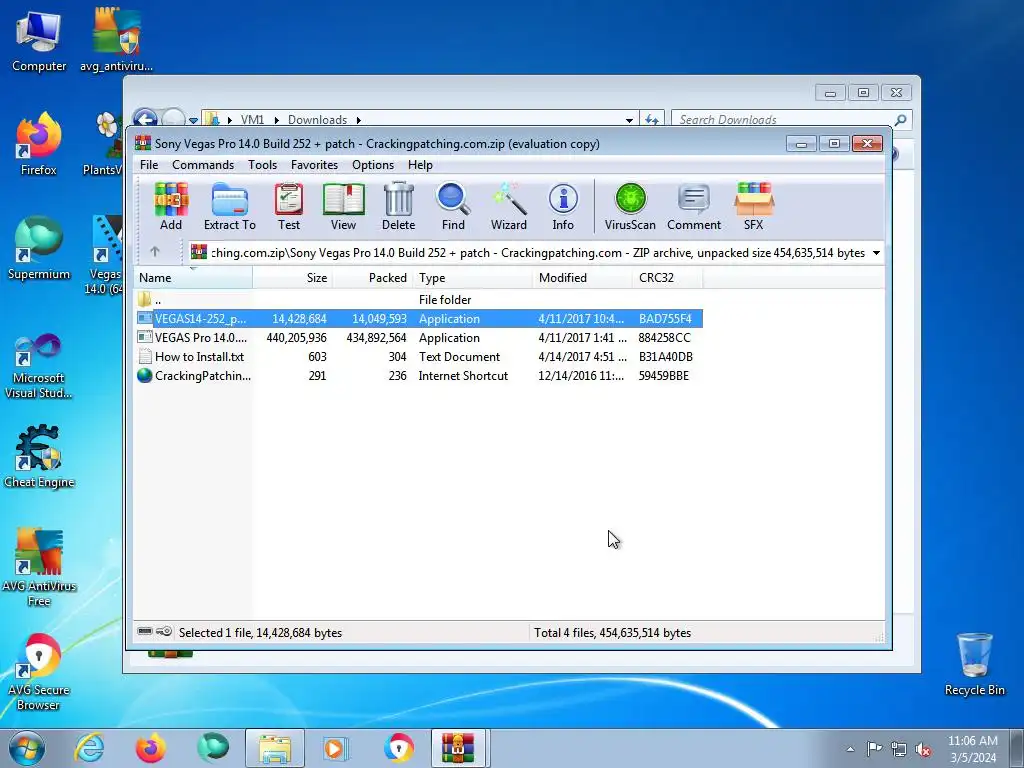Open the Help menu

[421, 165]
